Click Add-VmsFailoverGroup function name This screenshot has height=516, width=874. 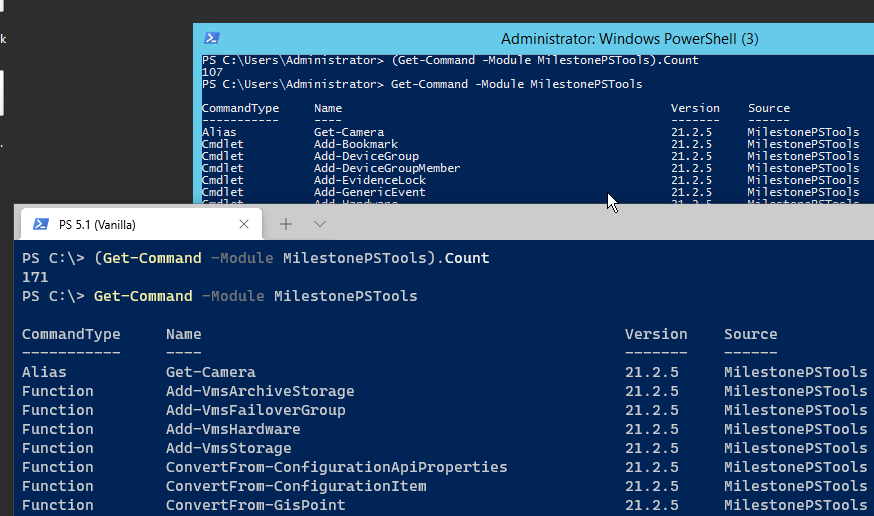[255, 410]
